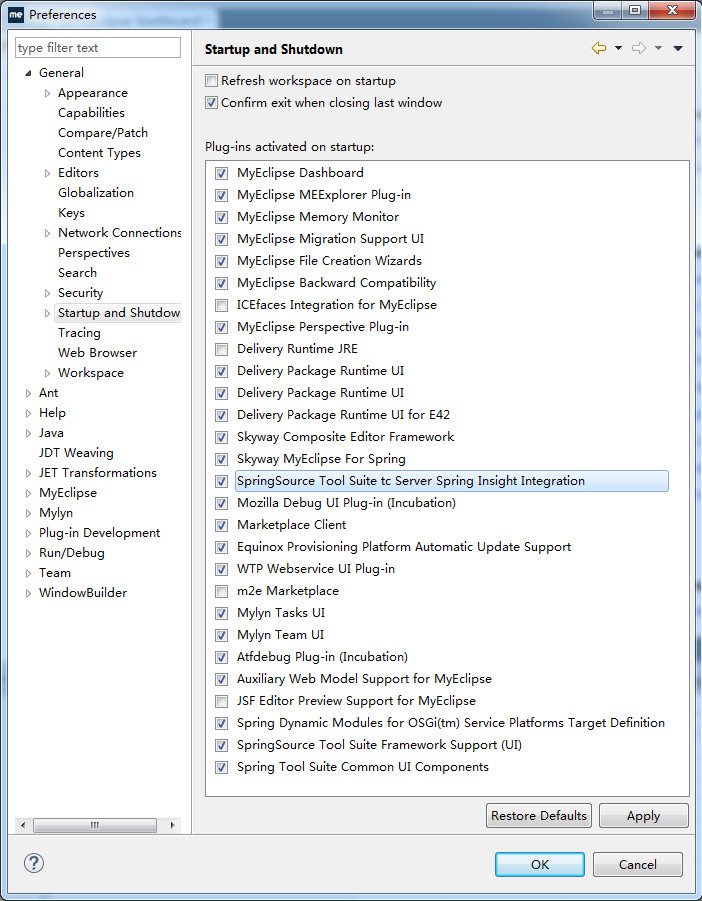The height and width of the screenshot is (901, 702).
Task: Select Perspectives in the tree
Action: point(94,253)
